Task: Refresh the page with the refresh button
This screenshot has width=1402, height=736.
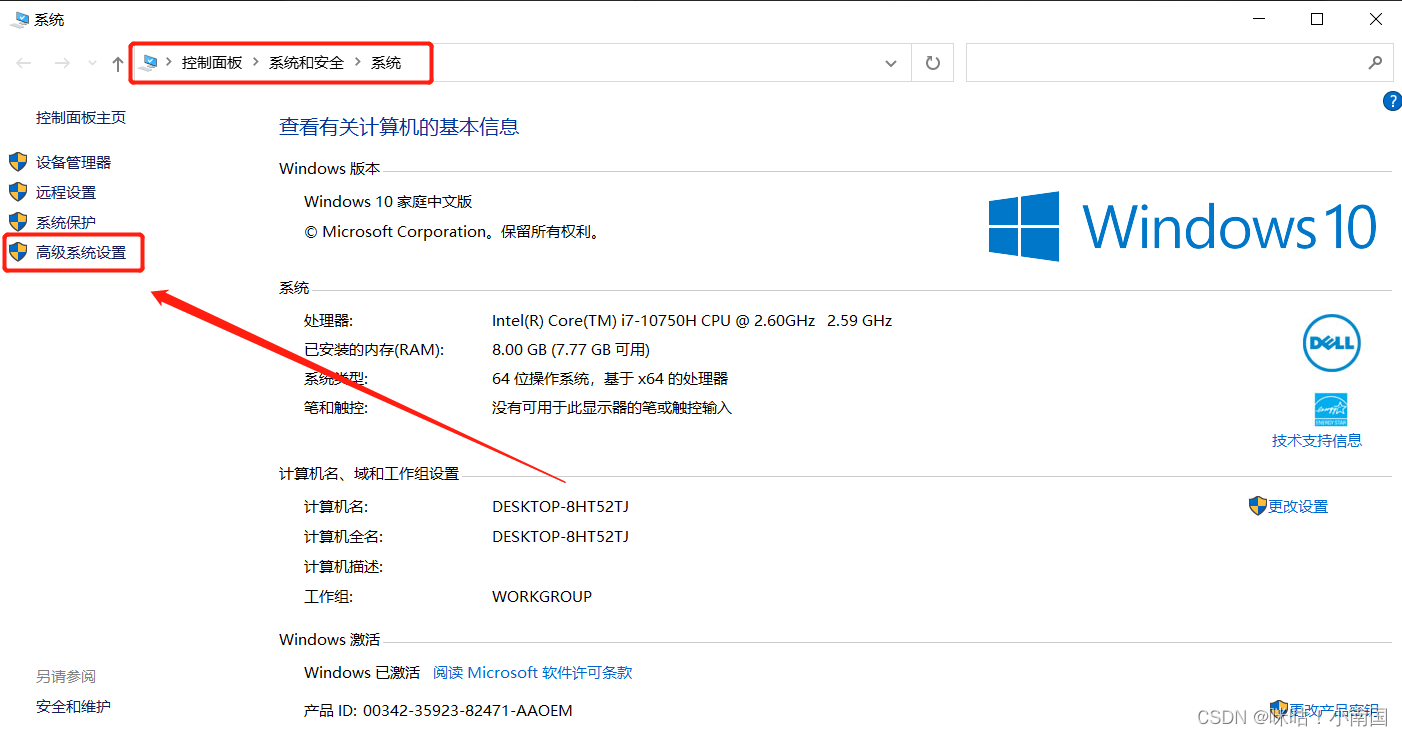Action: click(x=933, y=63)
